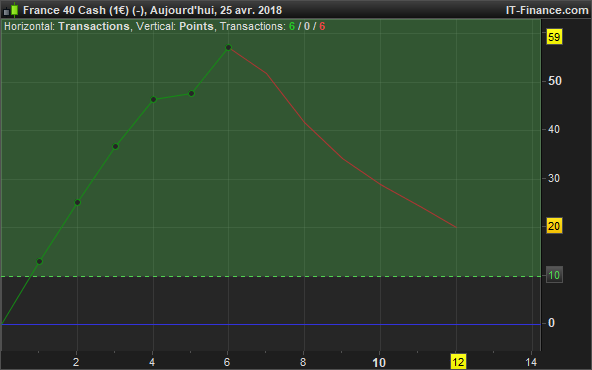Click the date 'Aujourd'hui, 25 avr. 2018'
Image resolution: width=592 pixels, height=370 pixels.
click(216, 10)
